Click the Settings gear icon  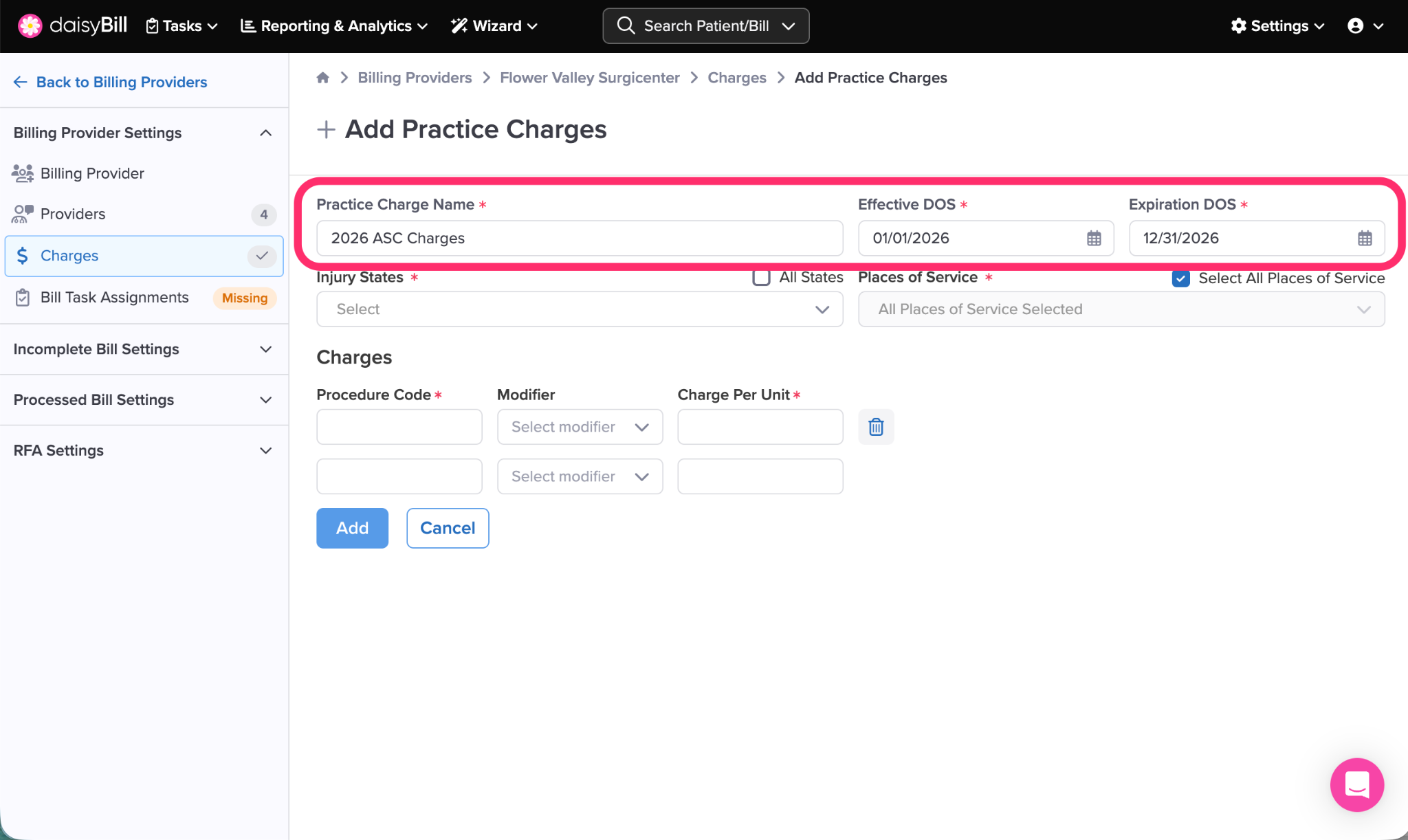tap(1238, 26)
